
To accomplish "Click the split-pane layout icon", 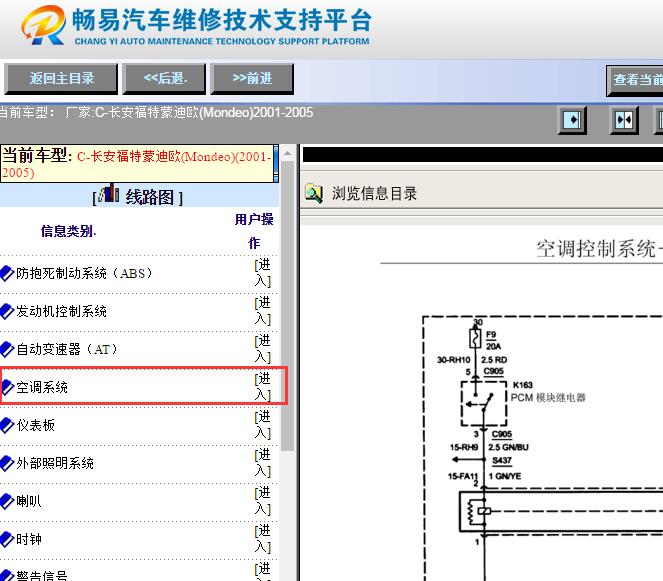I will pos(624,120).
